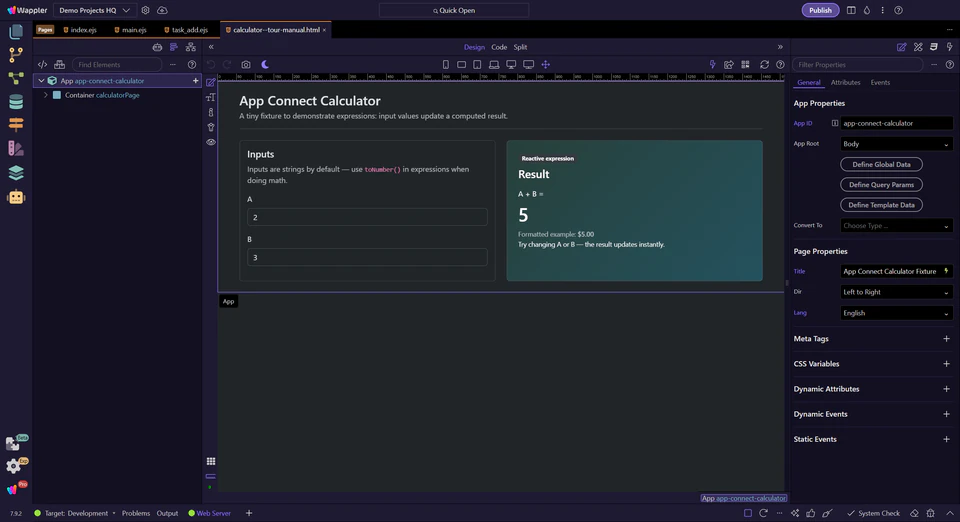The width and height of the screenshot is (960, 522).
Task: Open the Pages manager in left sidebar
Action: pyautogui.click(x=16, y=32)
